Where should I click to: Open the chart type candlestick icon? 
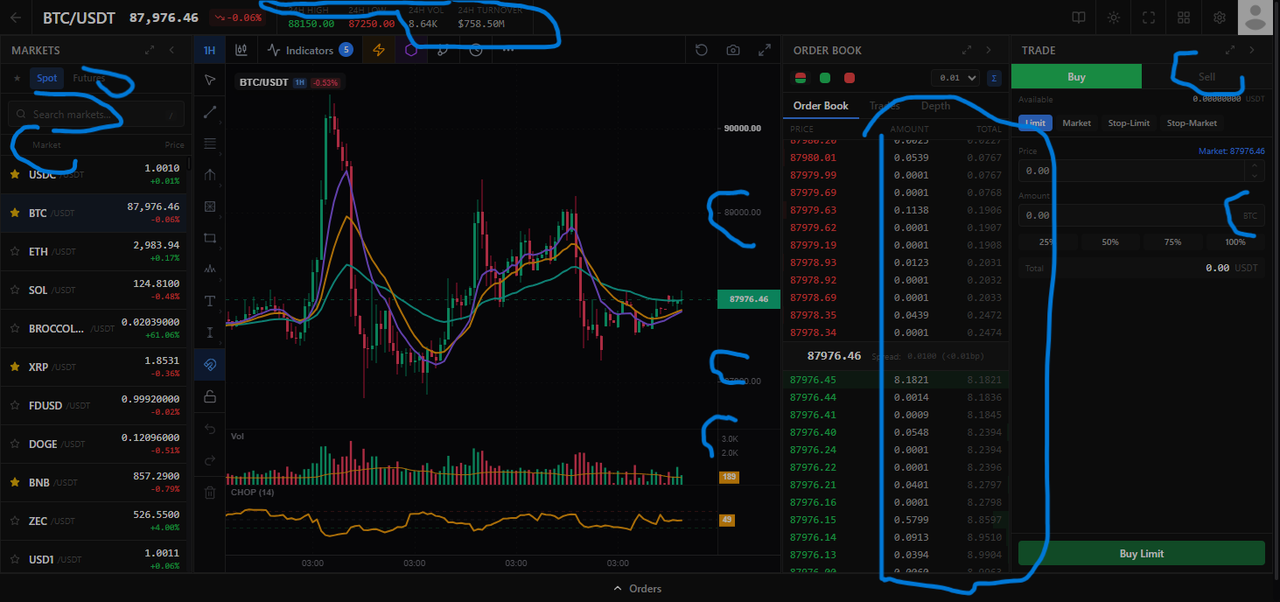(x=241, y=50)
